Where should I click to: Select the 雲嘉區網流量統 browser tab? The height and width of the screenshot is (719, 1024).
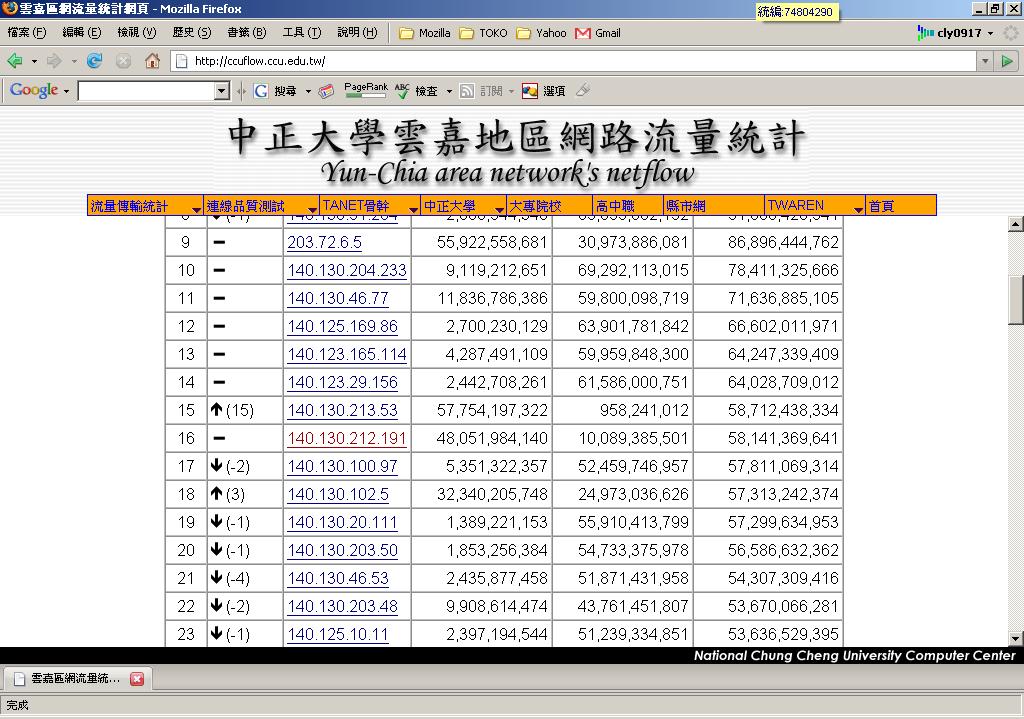tap(76, 679)
